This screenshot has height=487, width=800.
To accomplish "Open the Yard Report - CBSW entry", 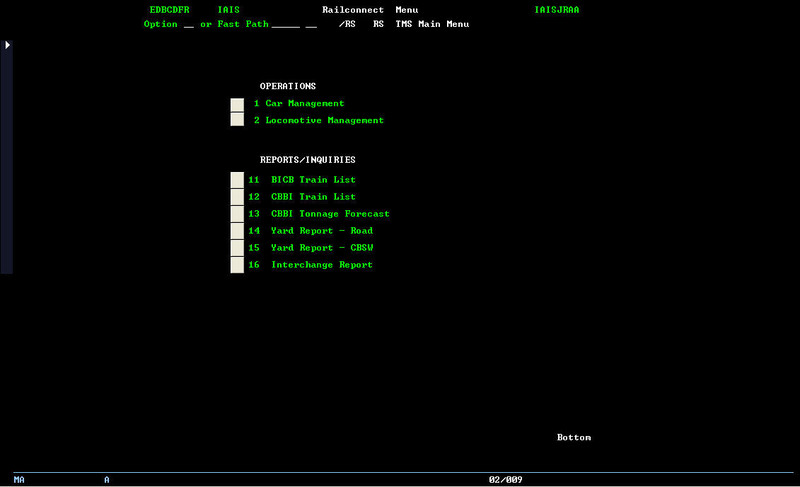I will click(322, 247).
